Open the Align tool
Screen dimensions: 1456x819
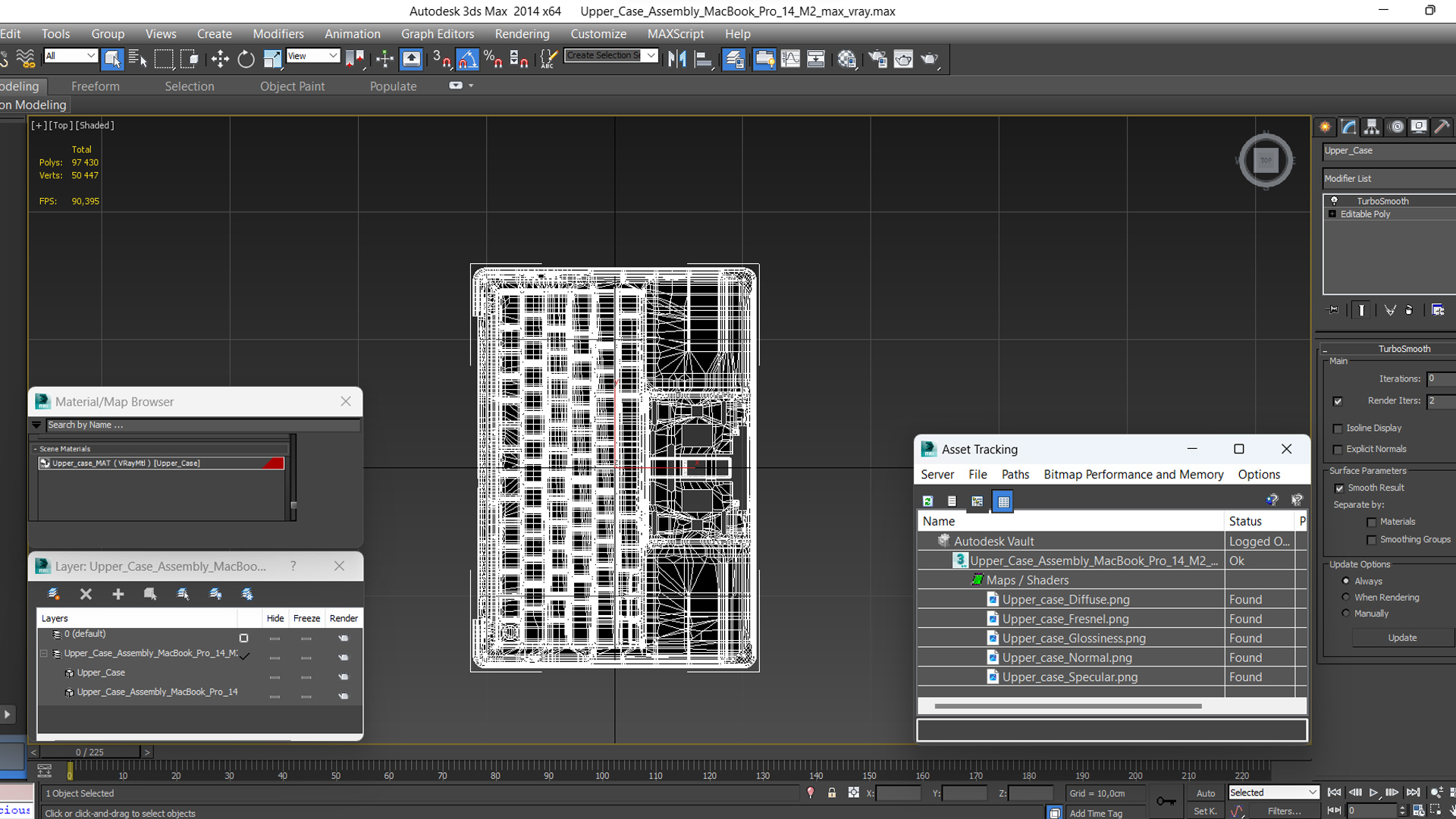click(x=703, y=58)
